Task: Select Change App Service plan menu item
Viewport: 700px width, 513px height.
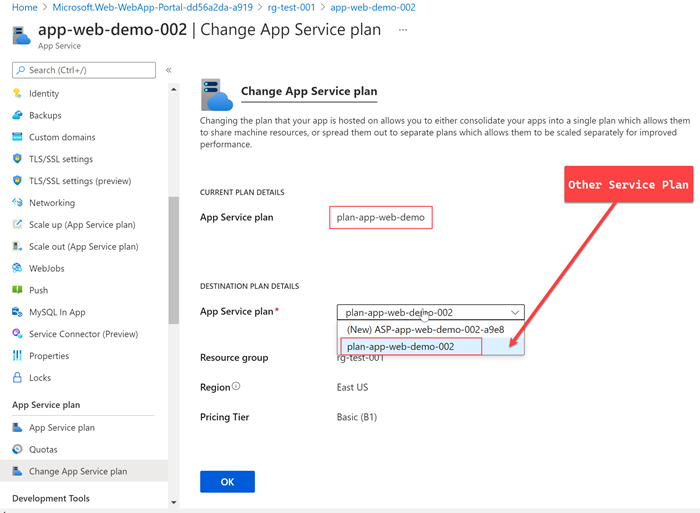Action: pyautogui.click(x=84, y=471)
